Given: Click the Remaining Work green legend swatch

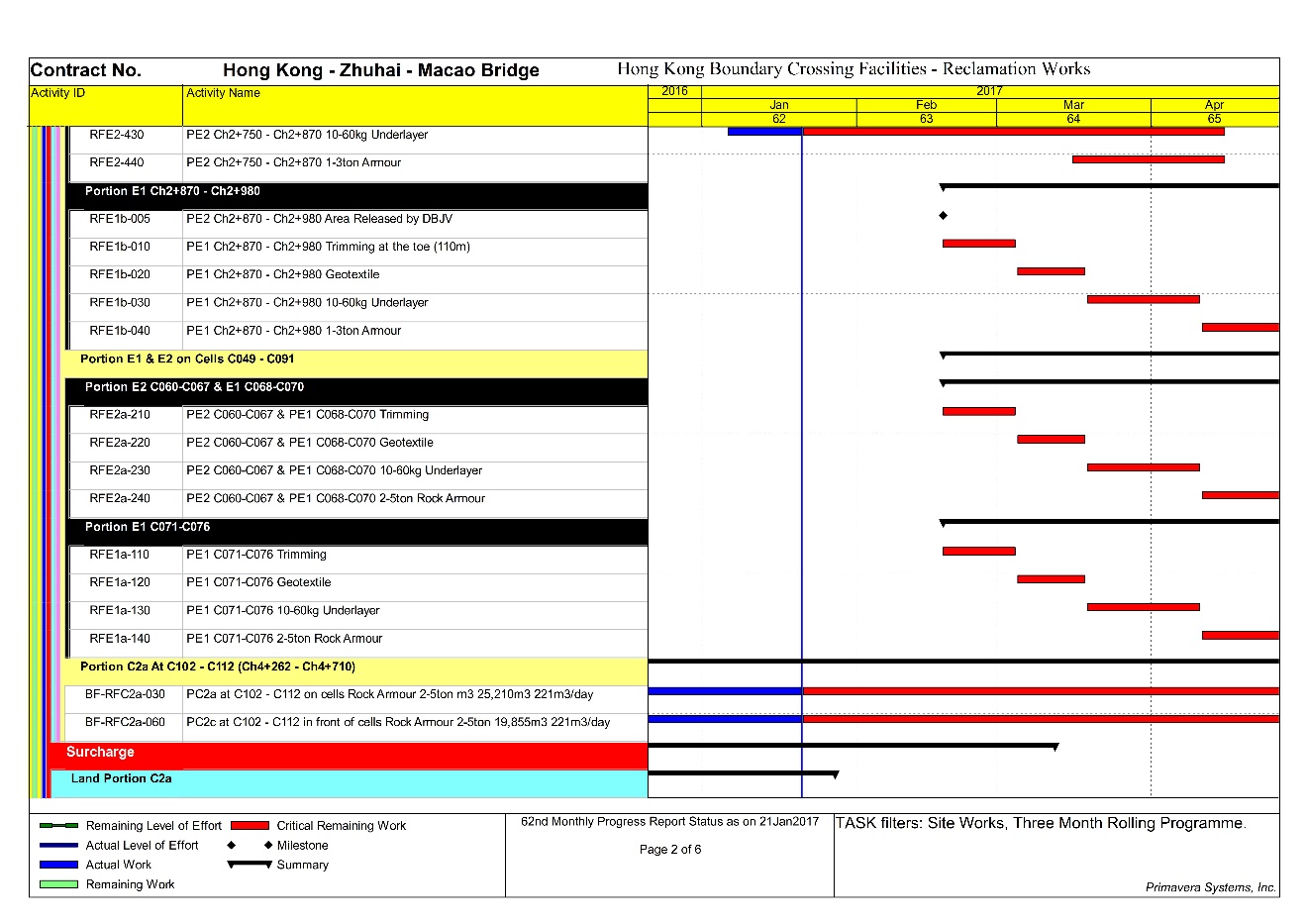Looking at the screenshot, I should [58, 884].
